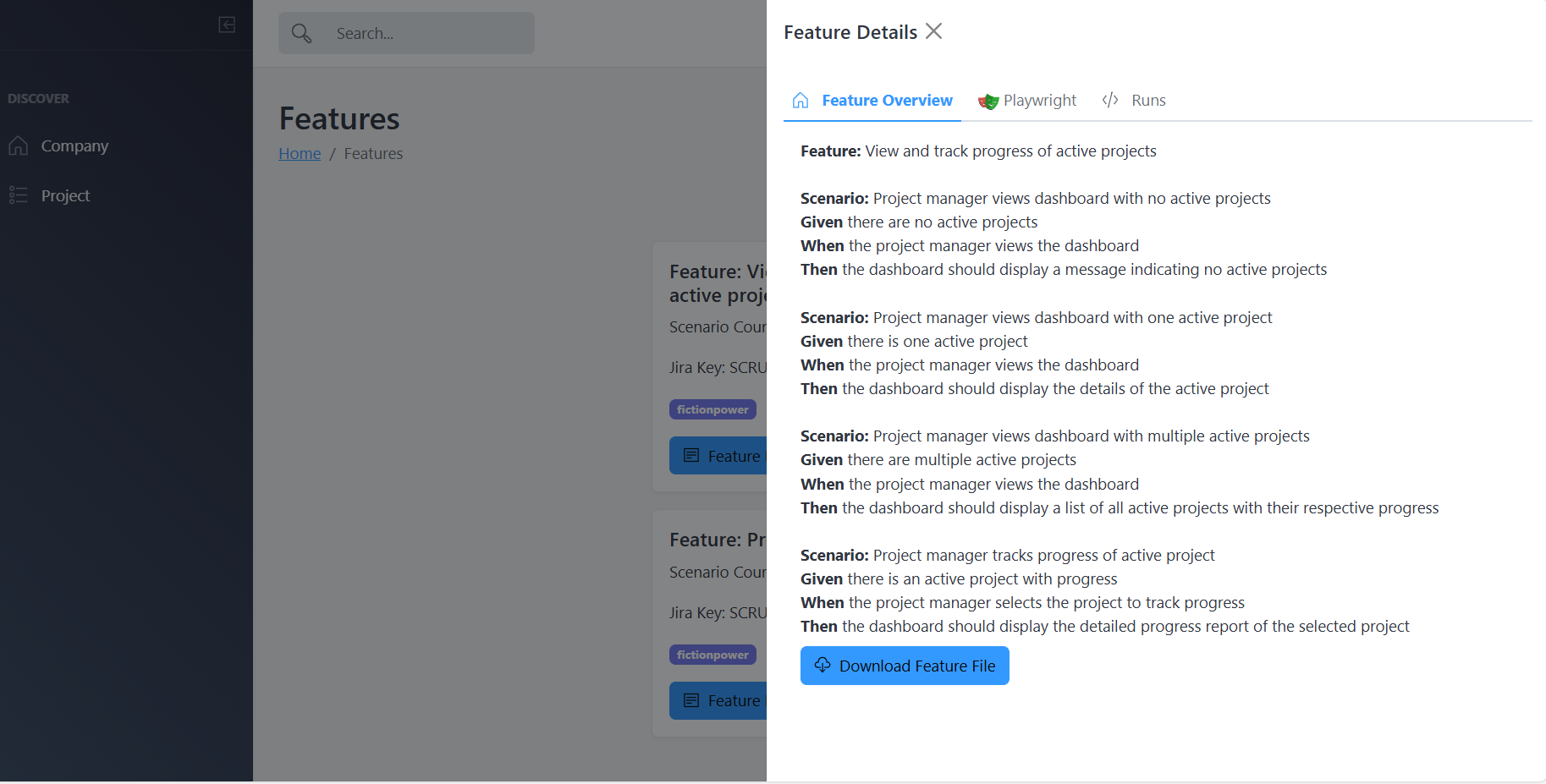Click the Runs code brackets icon
1546x784 pixels.
[1110, 101]
